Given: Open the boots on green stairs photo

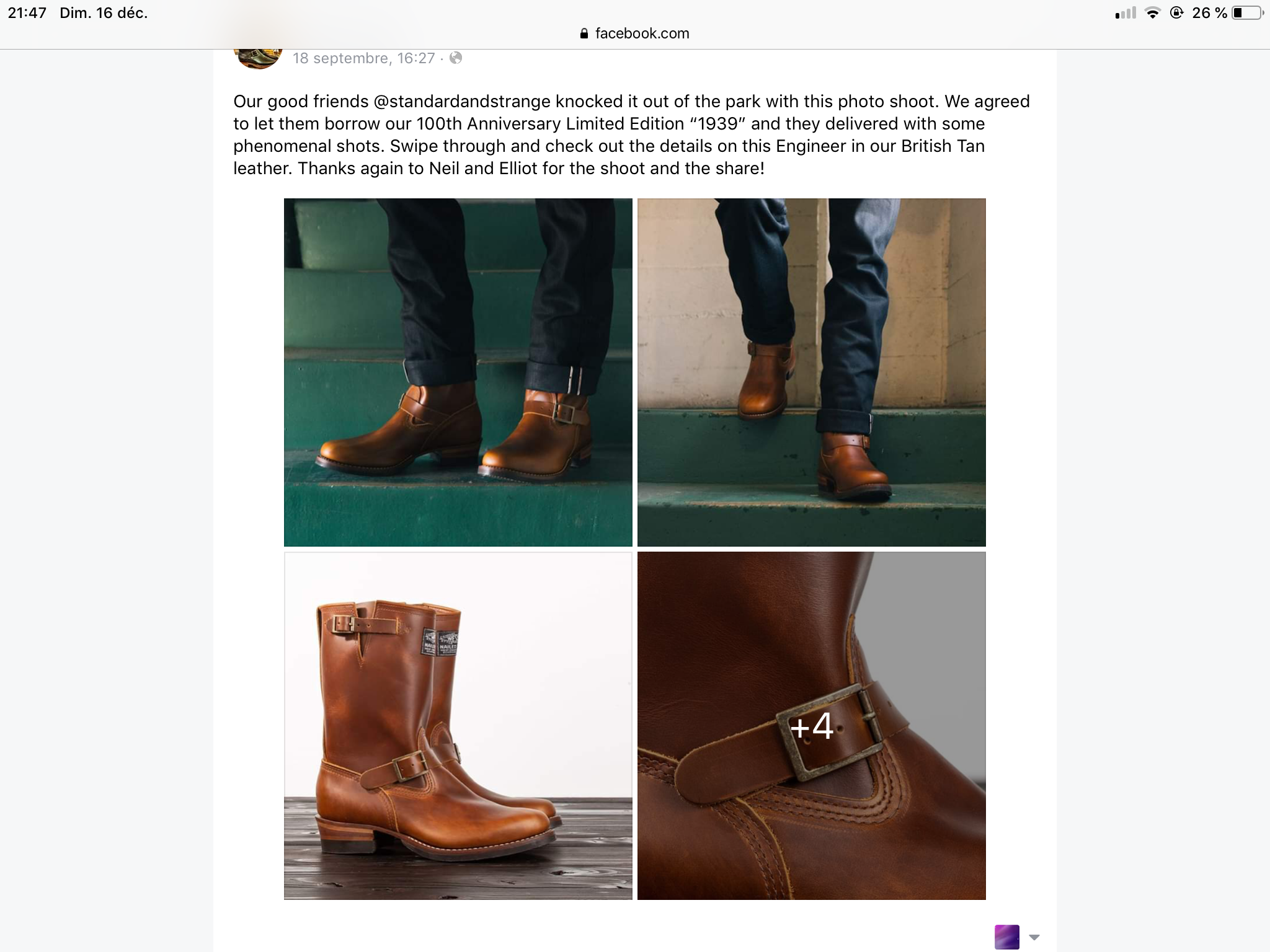Looking at the screenshot, I should pos(458,372).
